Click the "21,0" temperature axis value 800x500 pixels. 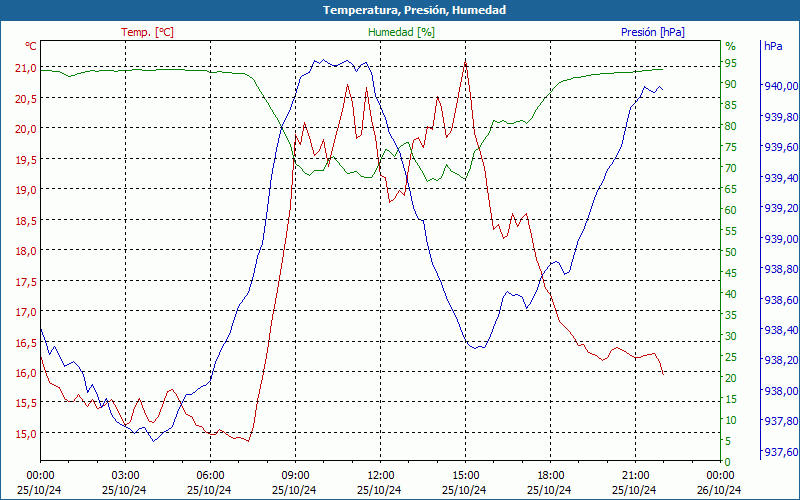[x=25, y=67]
